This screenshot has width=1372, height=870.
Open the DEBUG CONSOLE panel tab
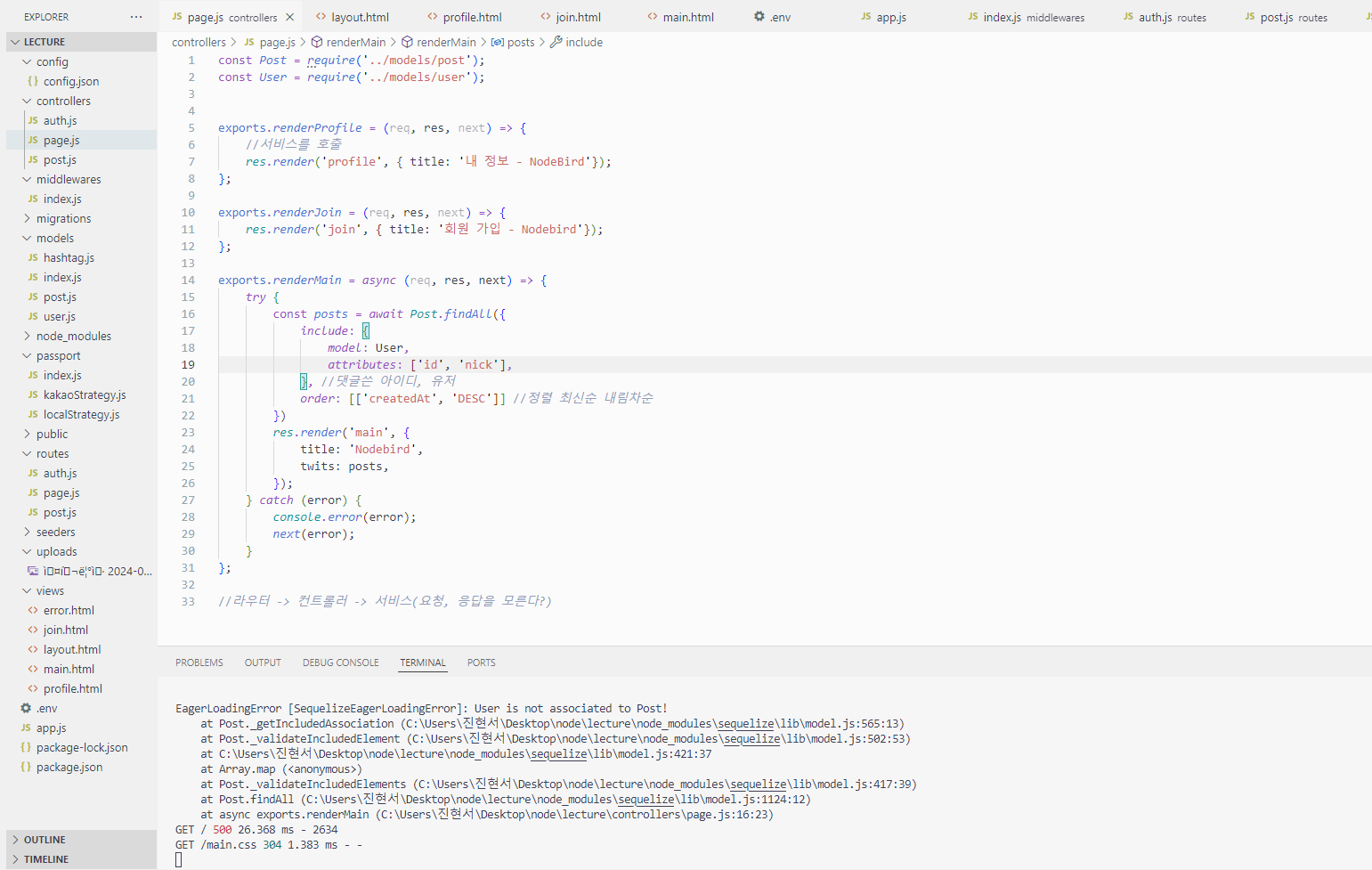[x=340, y=663]
